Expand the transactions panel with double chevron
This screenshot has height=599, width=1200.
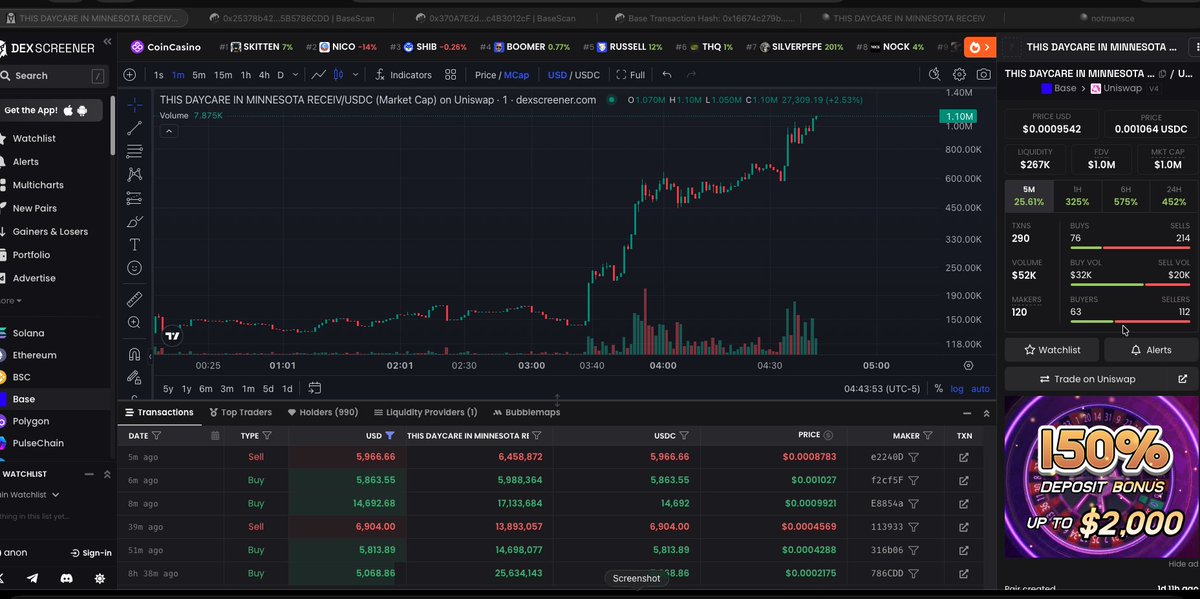988,412
